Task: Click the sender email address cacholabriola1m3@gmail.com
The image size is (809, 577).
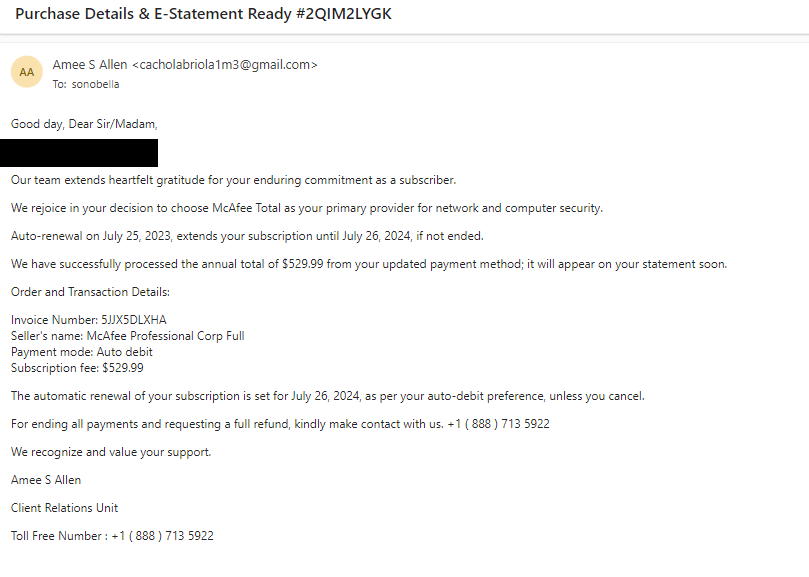Action: pos(225,65)
